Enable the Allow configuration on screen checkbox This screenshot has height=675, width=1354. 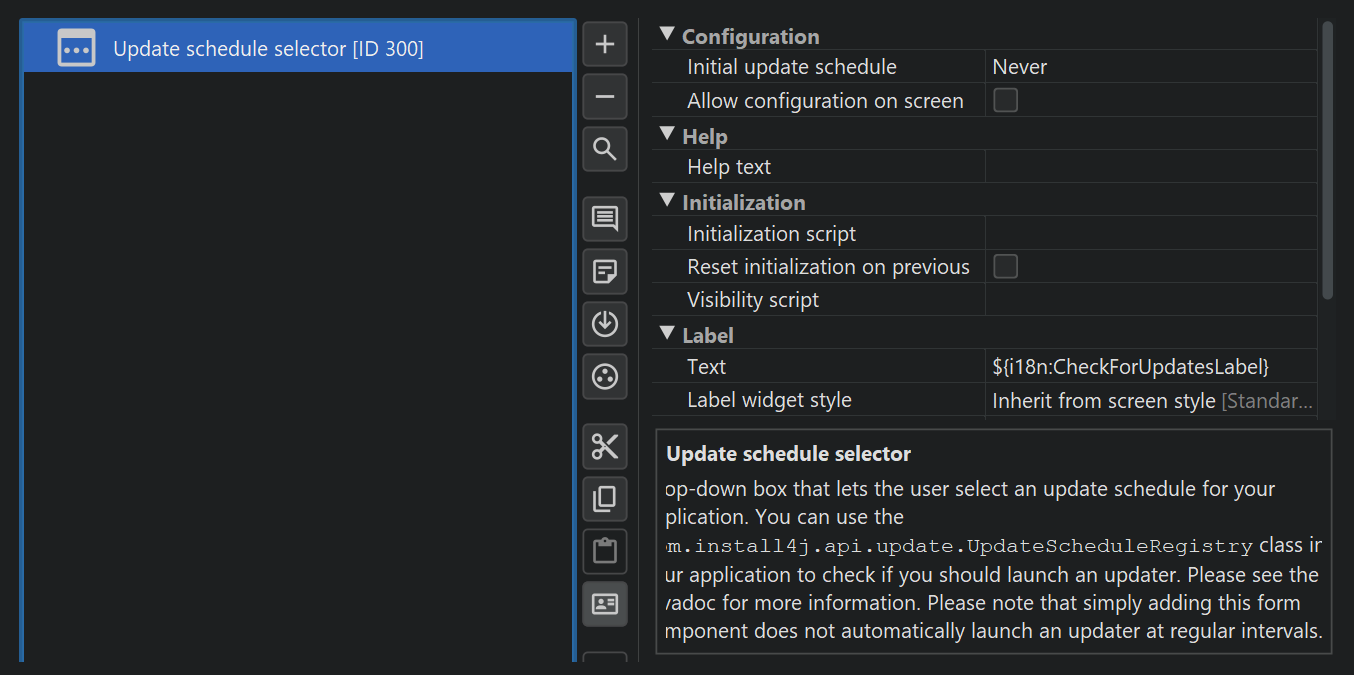(1005, 100)
